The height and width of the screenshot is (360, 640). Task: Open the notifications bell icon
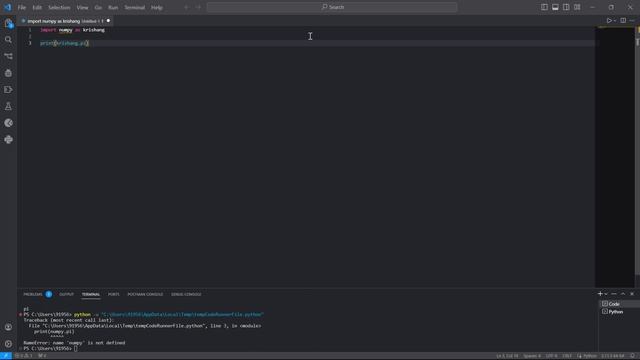632,356
